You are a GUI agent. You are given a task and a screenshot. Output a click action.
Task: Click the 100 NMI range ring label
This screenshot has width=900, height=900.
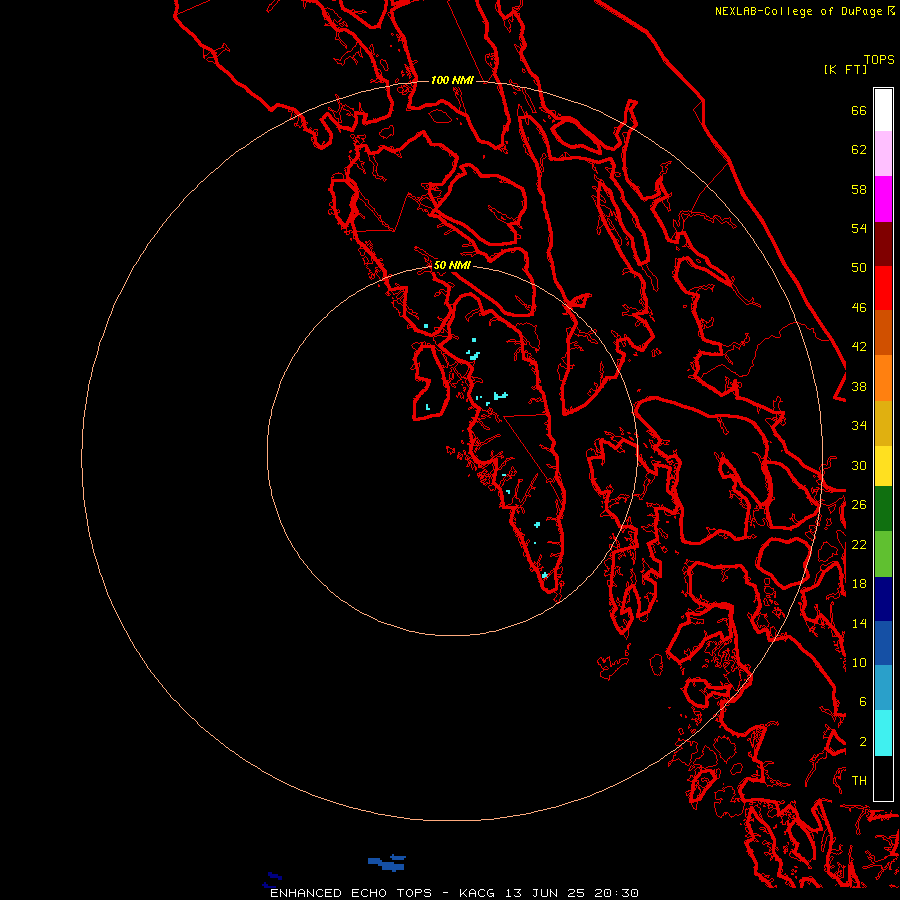[x=452, y=80]
